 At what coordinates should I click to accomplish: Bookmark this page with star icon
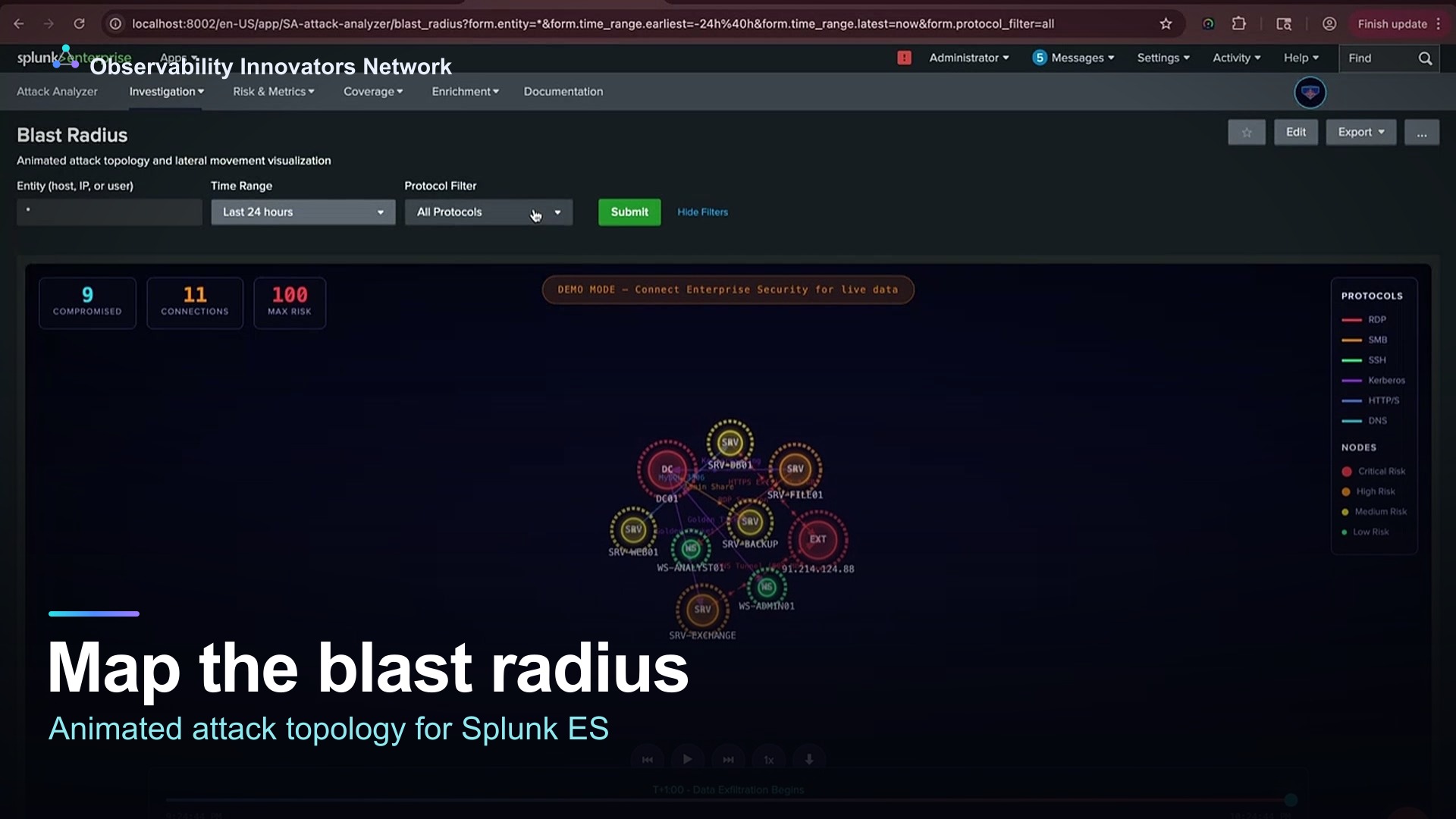click(1166, 24)
